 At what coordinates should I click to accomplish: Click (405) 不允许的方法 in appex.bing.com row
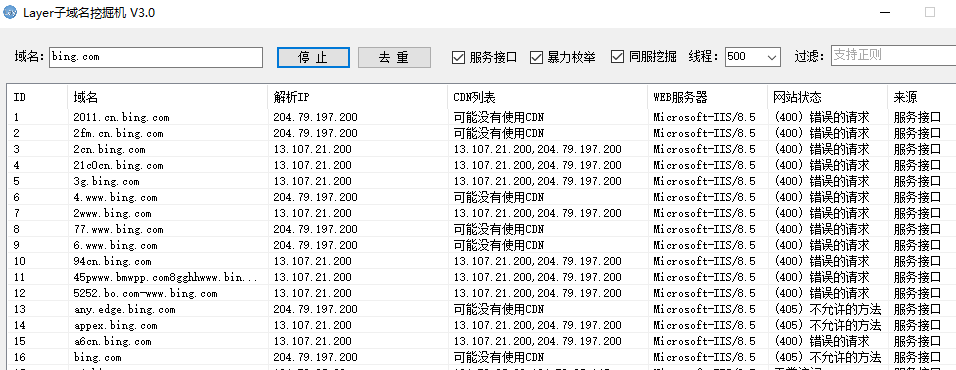click(x=827, y=326)
